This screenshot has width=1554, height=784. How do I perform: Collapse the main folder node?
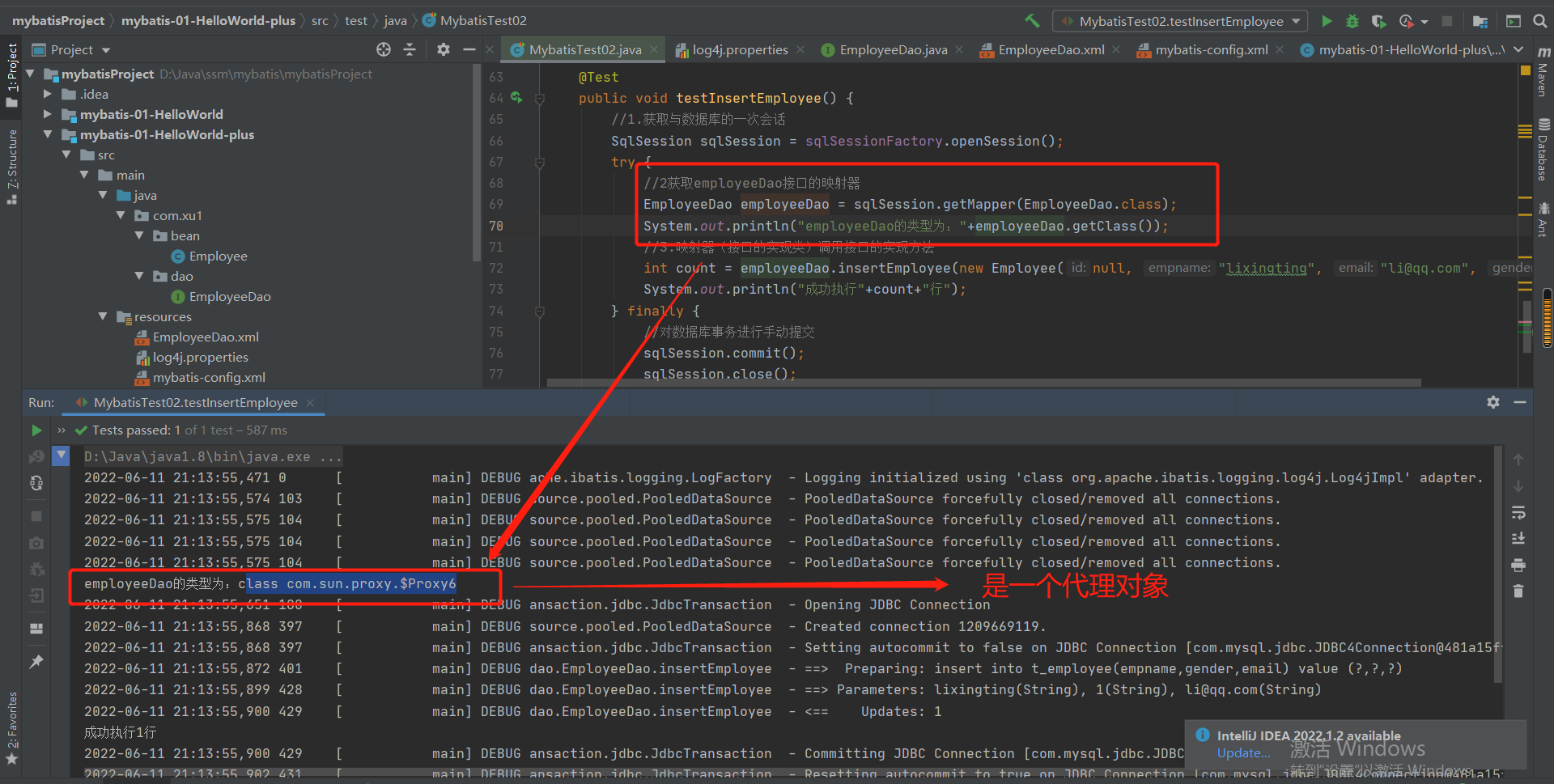[x=84, y=175]
